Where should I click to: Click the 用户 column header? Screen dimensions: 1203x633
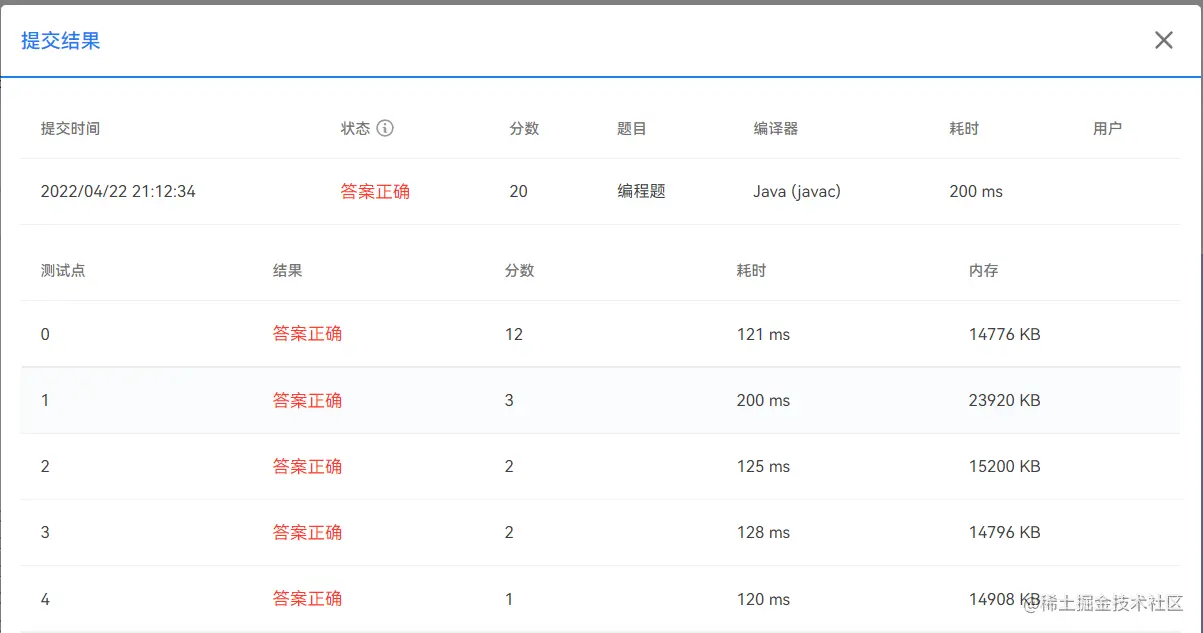1107,129
